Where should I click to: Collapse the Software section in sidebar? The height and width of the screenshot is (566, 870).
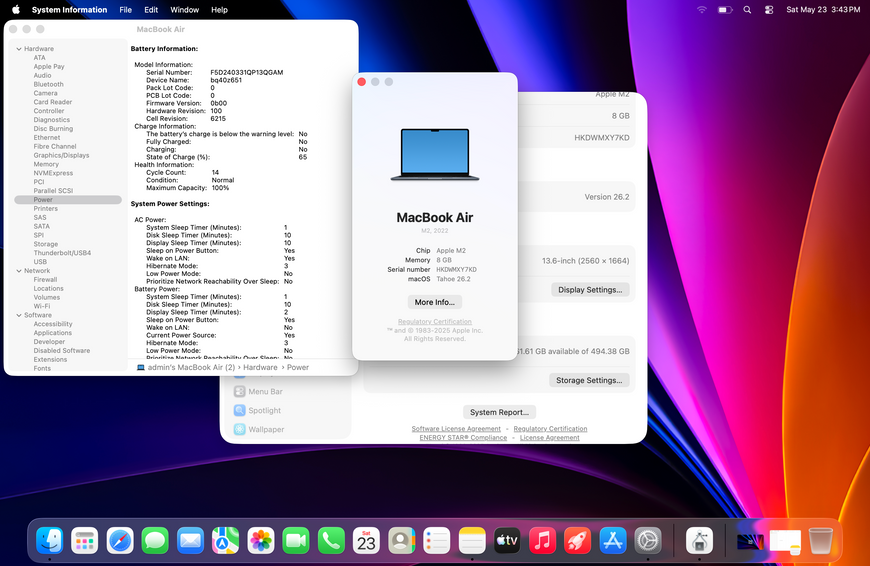[19, 315]
